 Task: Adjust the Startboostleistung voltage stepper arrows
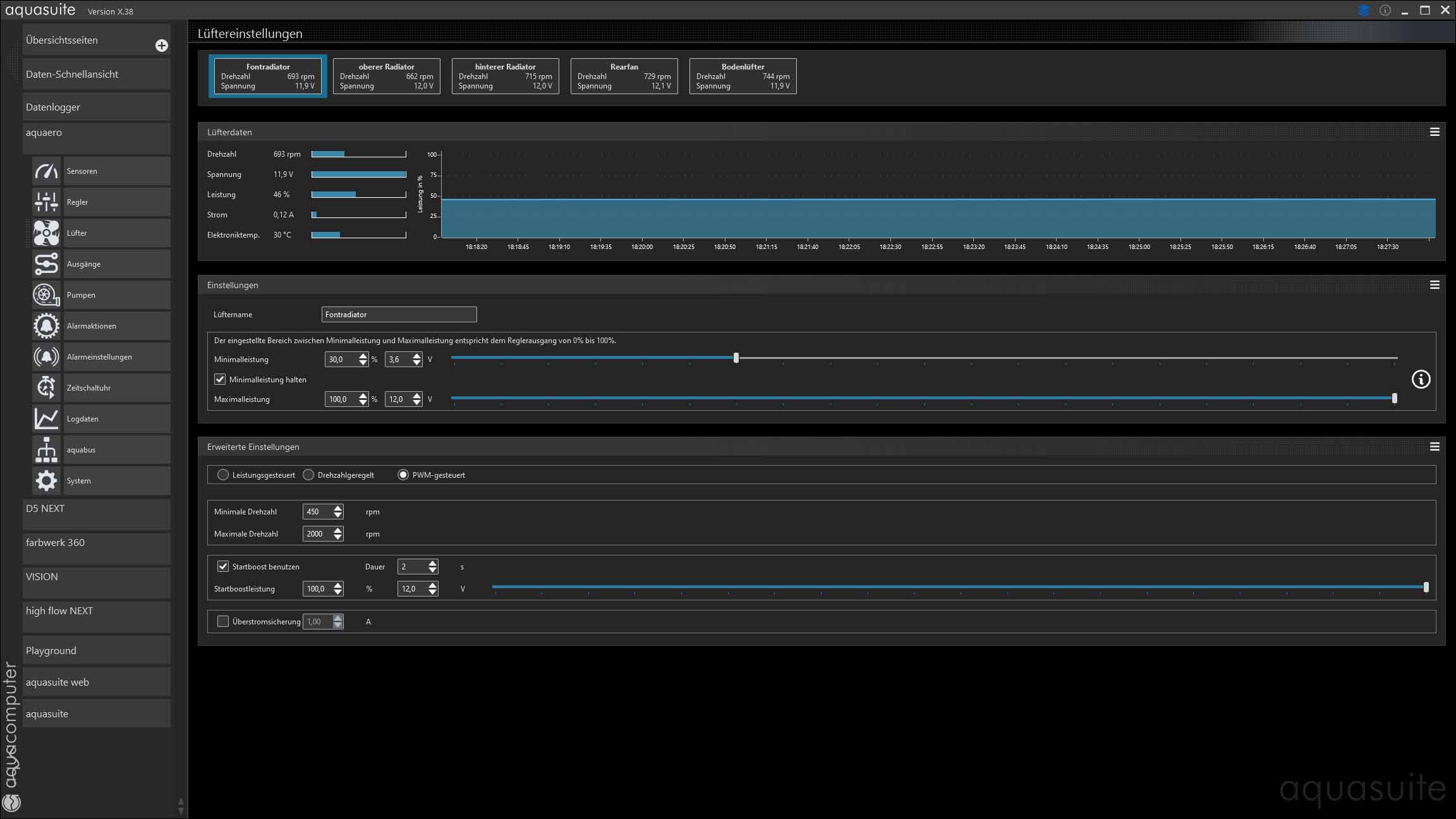pyautogui.click(x=432, y=589)
